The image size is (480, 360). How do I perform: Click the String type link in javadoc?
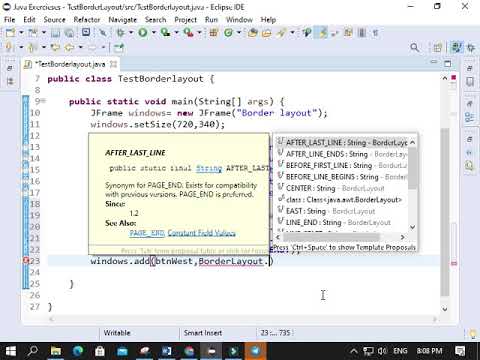[209, 168]
